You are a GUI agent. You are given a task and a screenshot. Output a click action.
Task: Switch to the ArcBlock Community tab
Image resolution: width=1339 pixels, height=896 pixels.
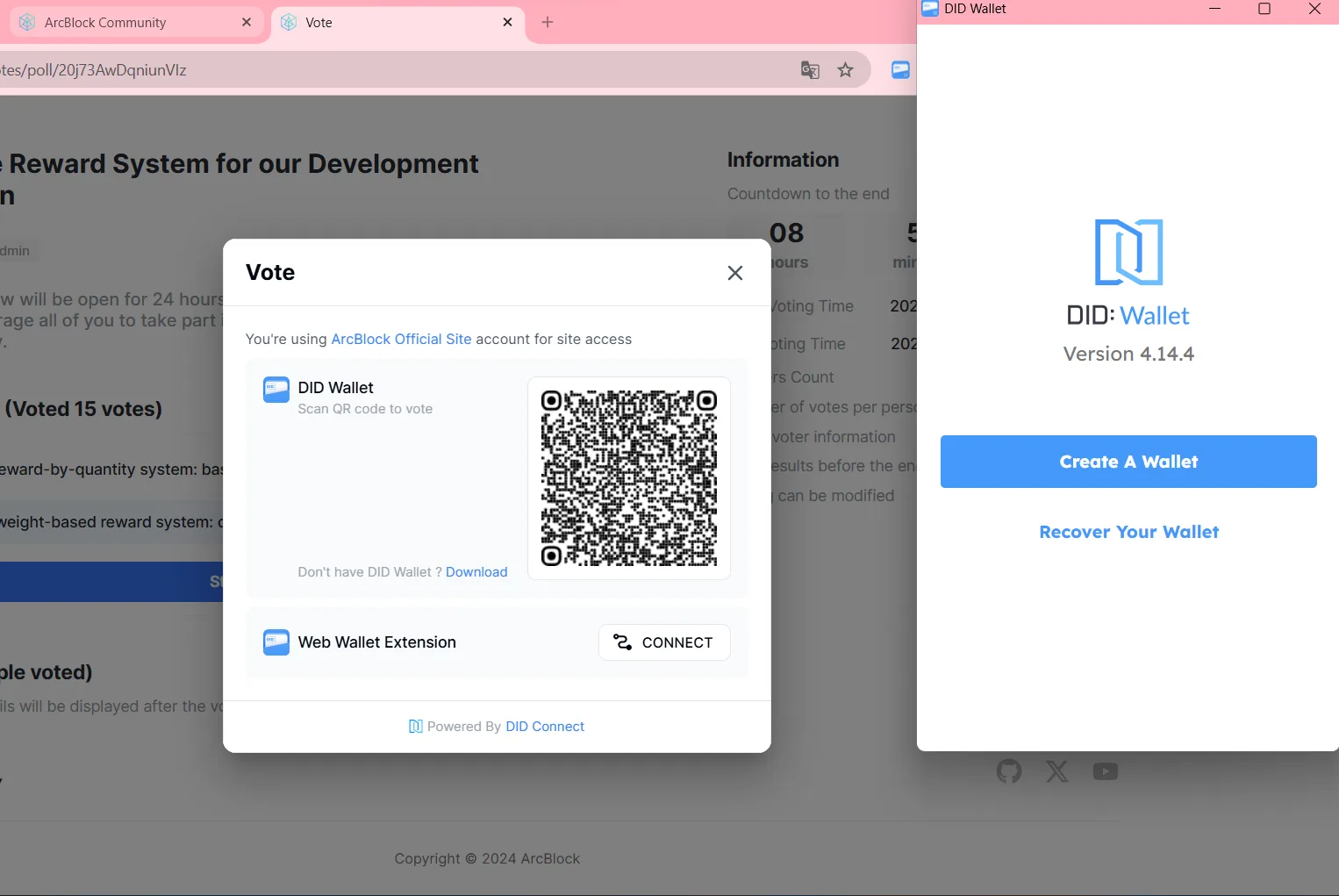pos(136,23)
